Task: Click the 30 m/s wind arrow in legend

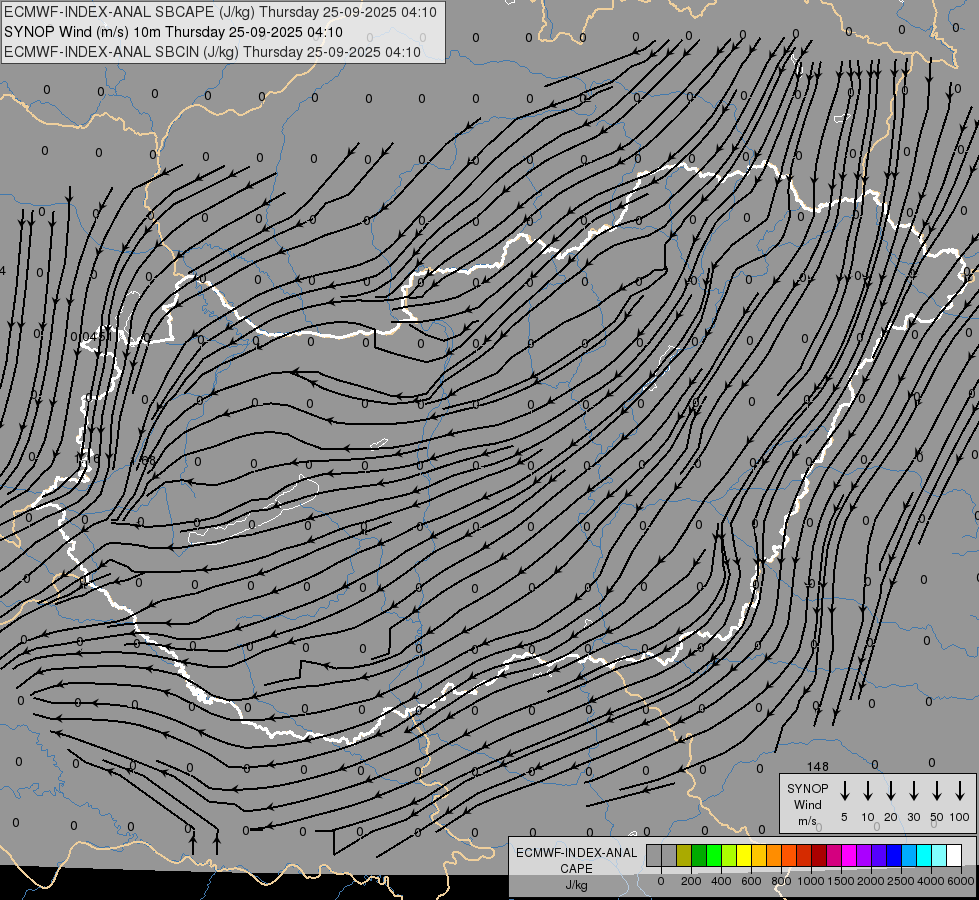Action: pyautogui.click(x=913, y=791)
